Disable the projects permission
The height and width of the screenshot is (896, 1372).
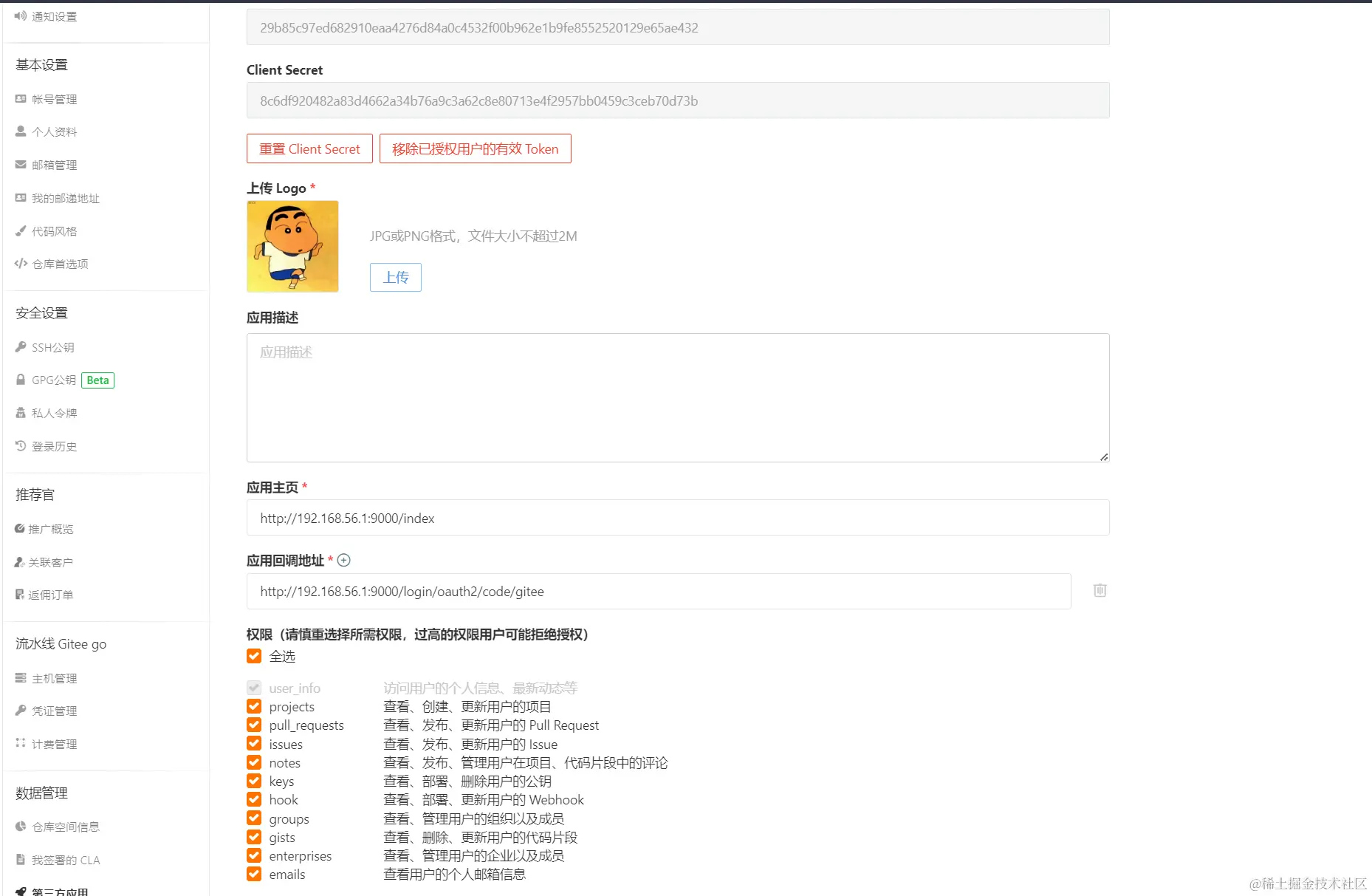253,706
